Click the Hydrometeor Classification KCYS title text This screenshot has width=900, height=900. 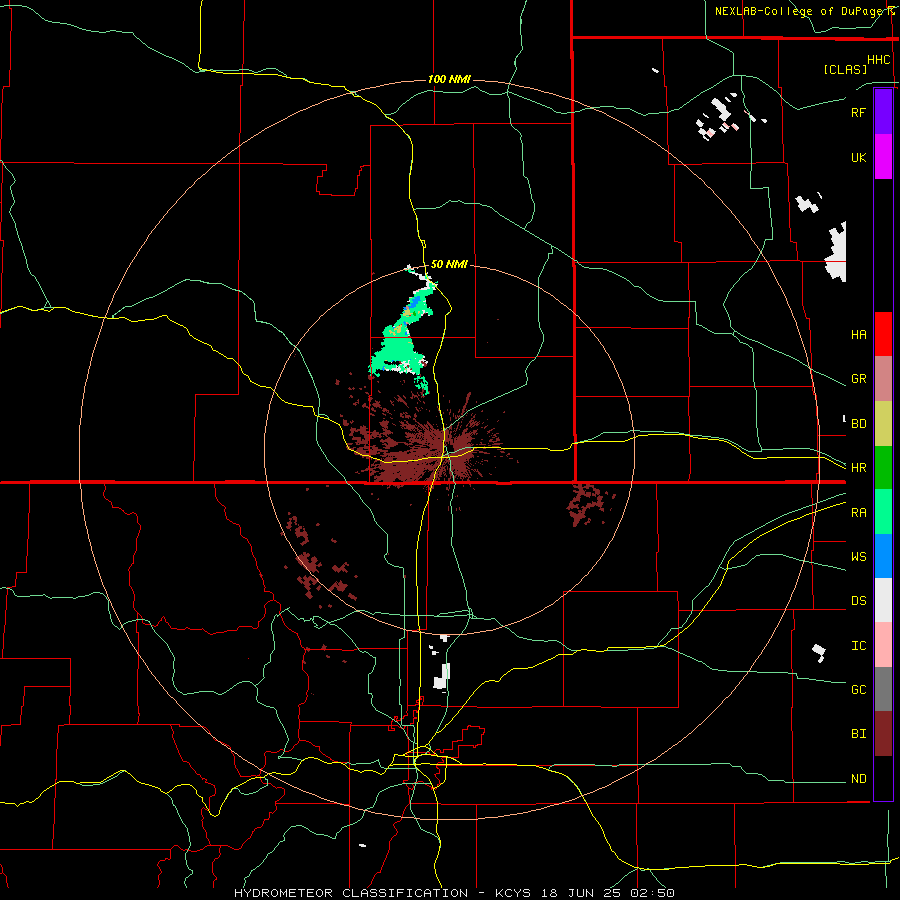point(454,893)
